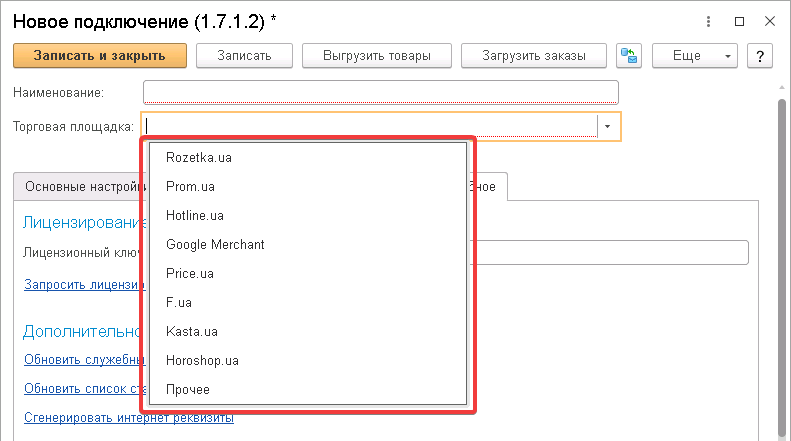Close the Новое подключение window
This screenshot has width=791, height=441.
tap(769, 20)
